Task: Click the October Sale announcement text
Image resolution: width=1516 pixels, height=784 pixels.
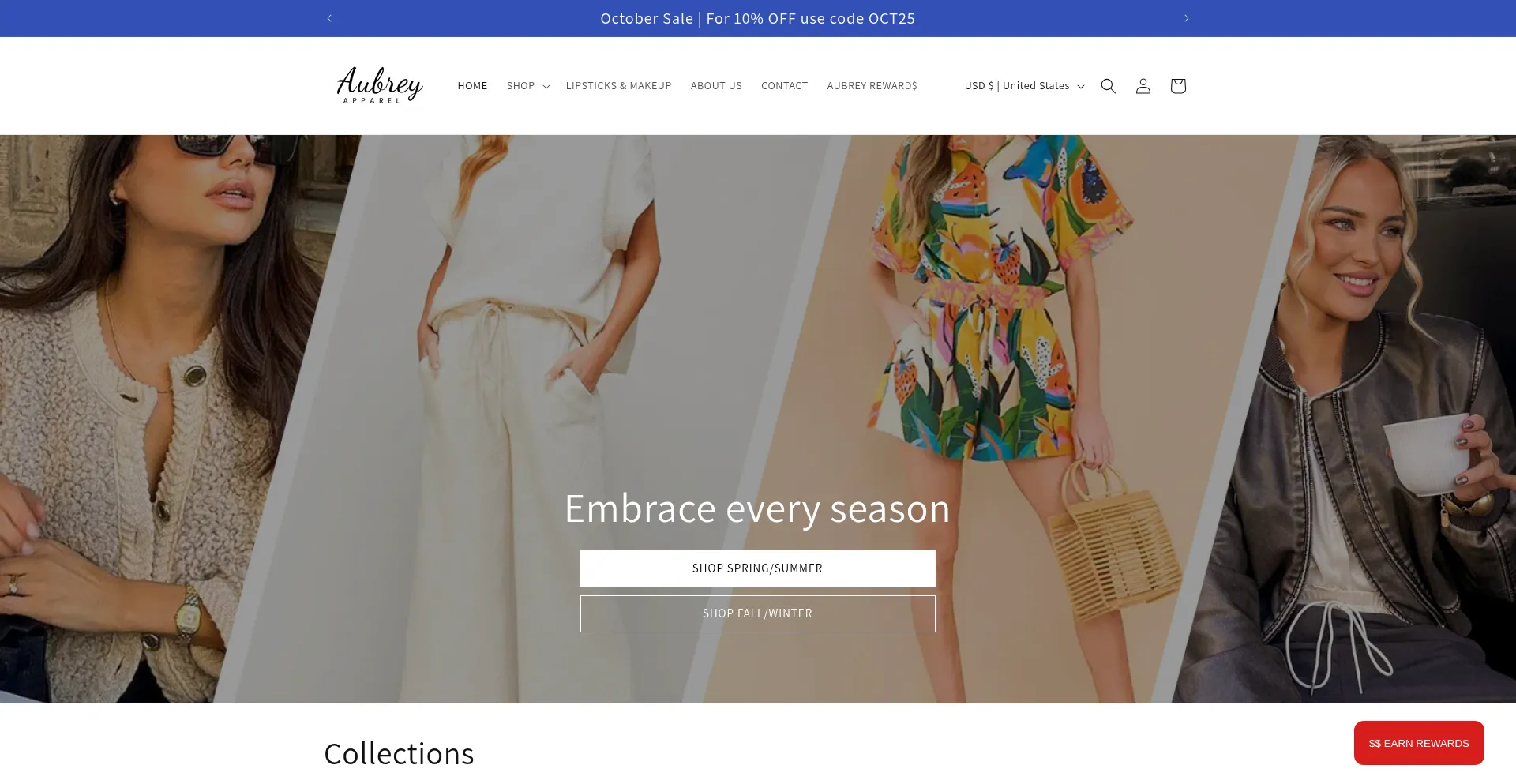Action: coord(757,18)
